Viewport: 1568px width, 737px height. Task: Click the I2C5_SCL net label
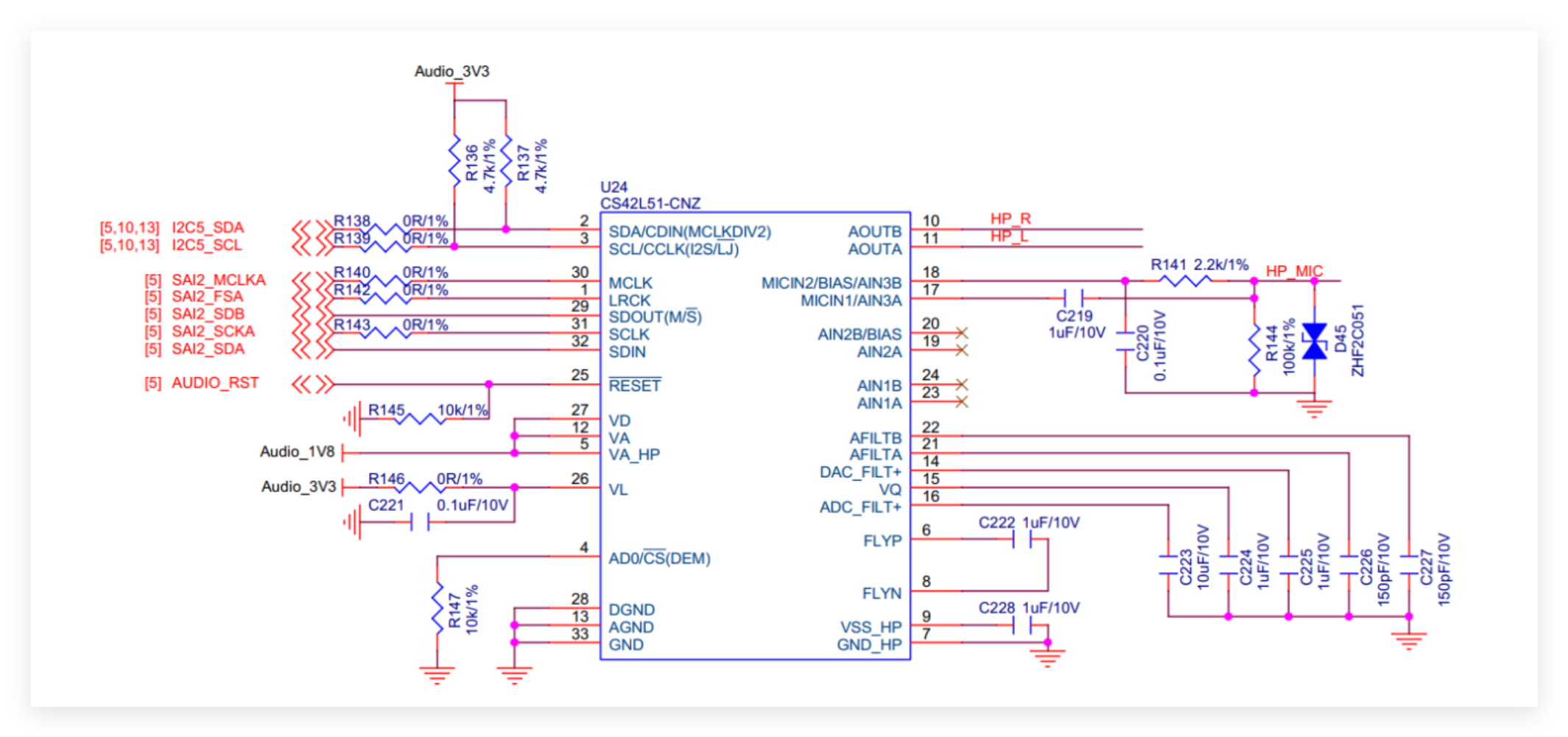pyautogui.click(x=206, y=245)
